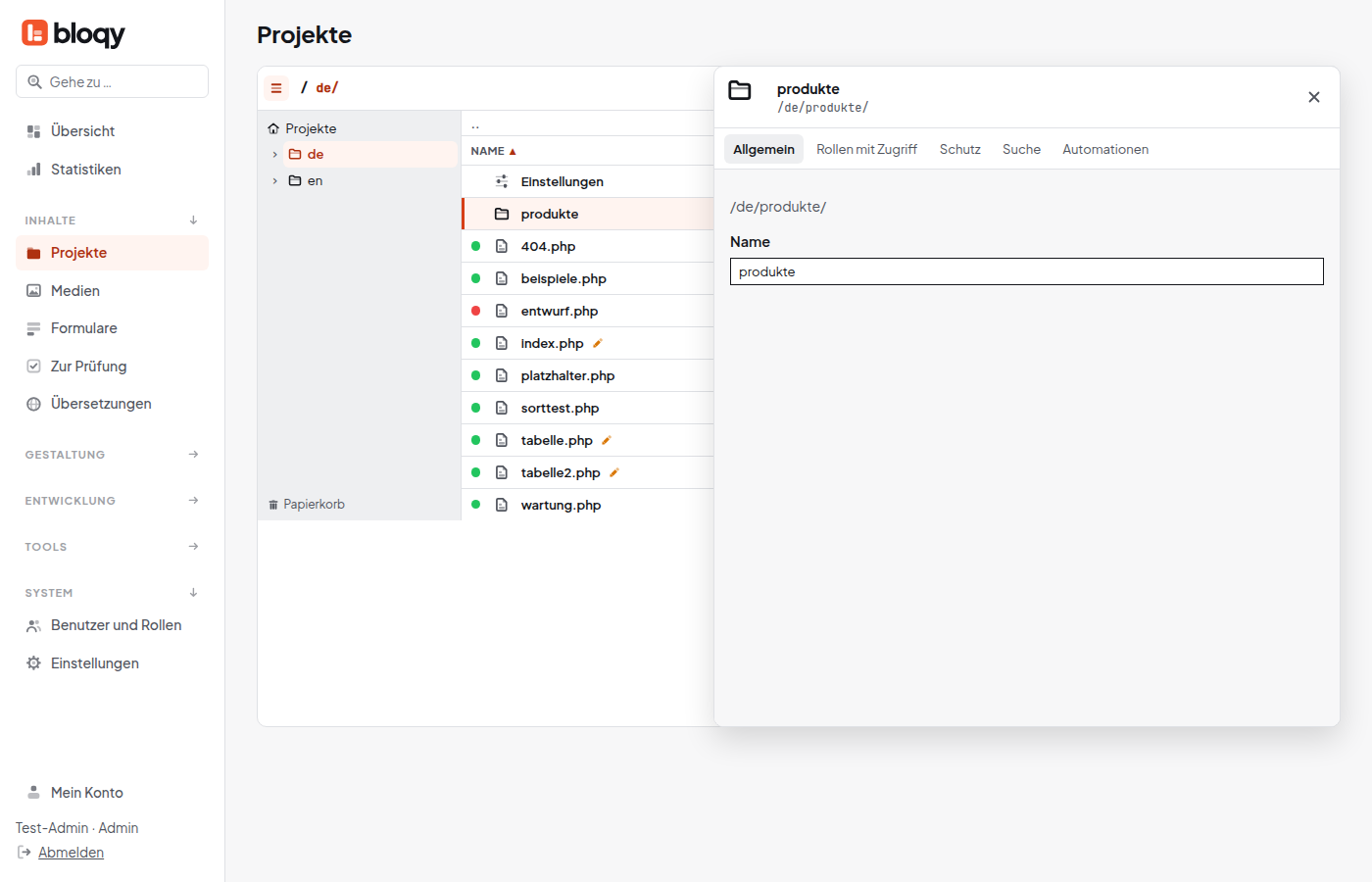Expand the ENTWICKLUNG sidebar section
This screenshot has width=1372, height=882.
click(x=194, y=501)
